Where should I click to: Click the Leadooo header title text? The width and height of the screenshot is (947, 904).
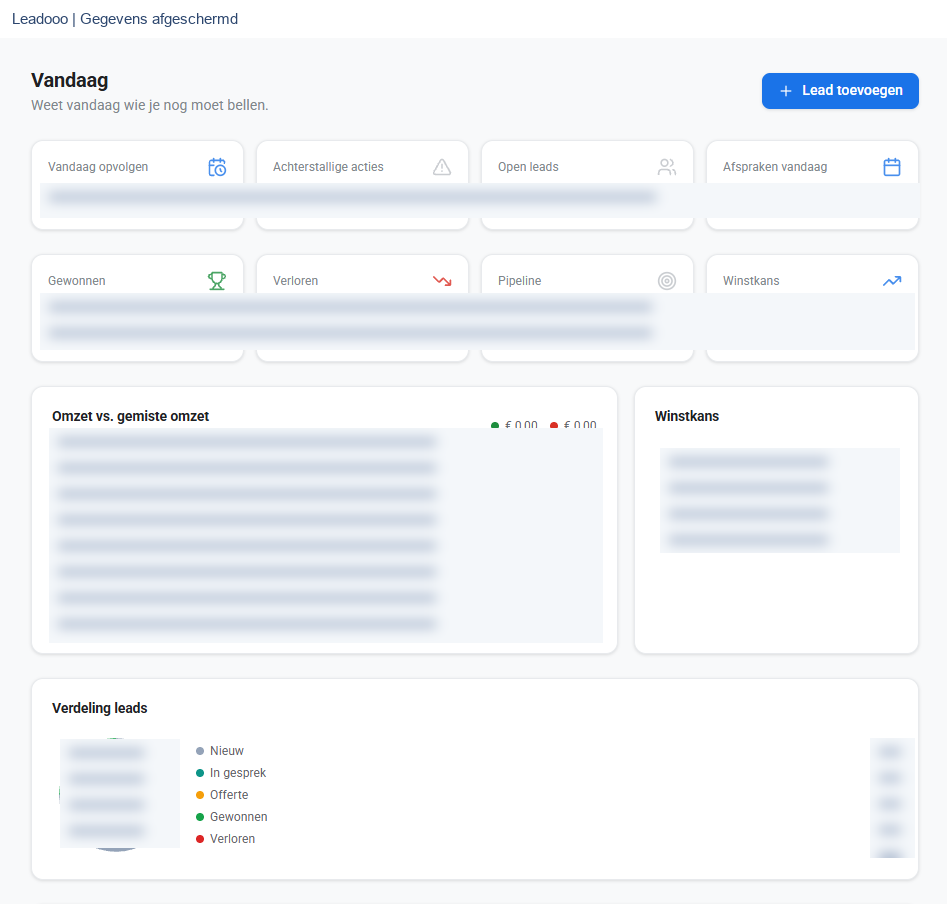125,19
